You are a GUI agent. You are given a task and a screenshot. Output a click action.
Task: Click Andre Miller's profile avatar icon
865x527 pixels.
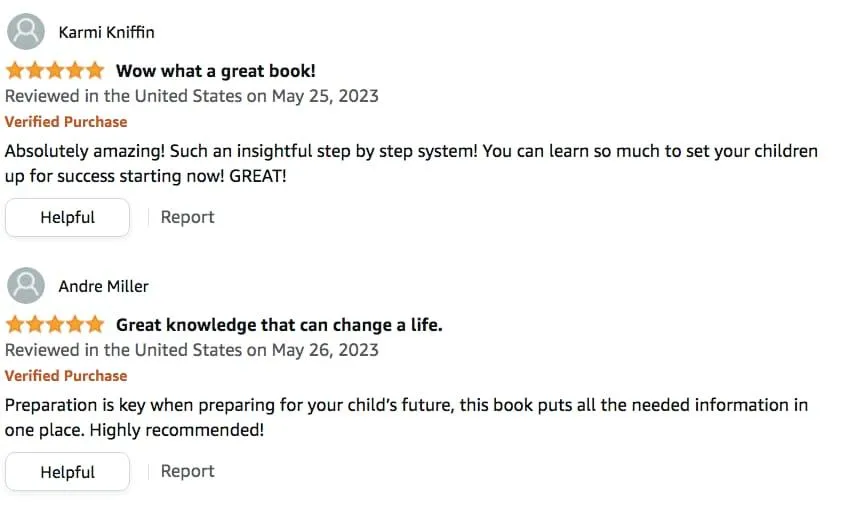[25, 286]
